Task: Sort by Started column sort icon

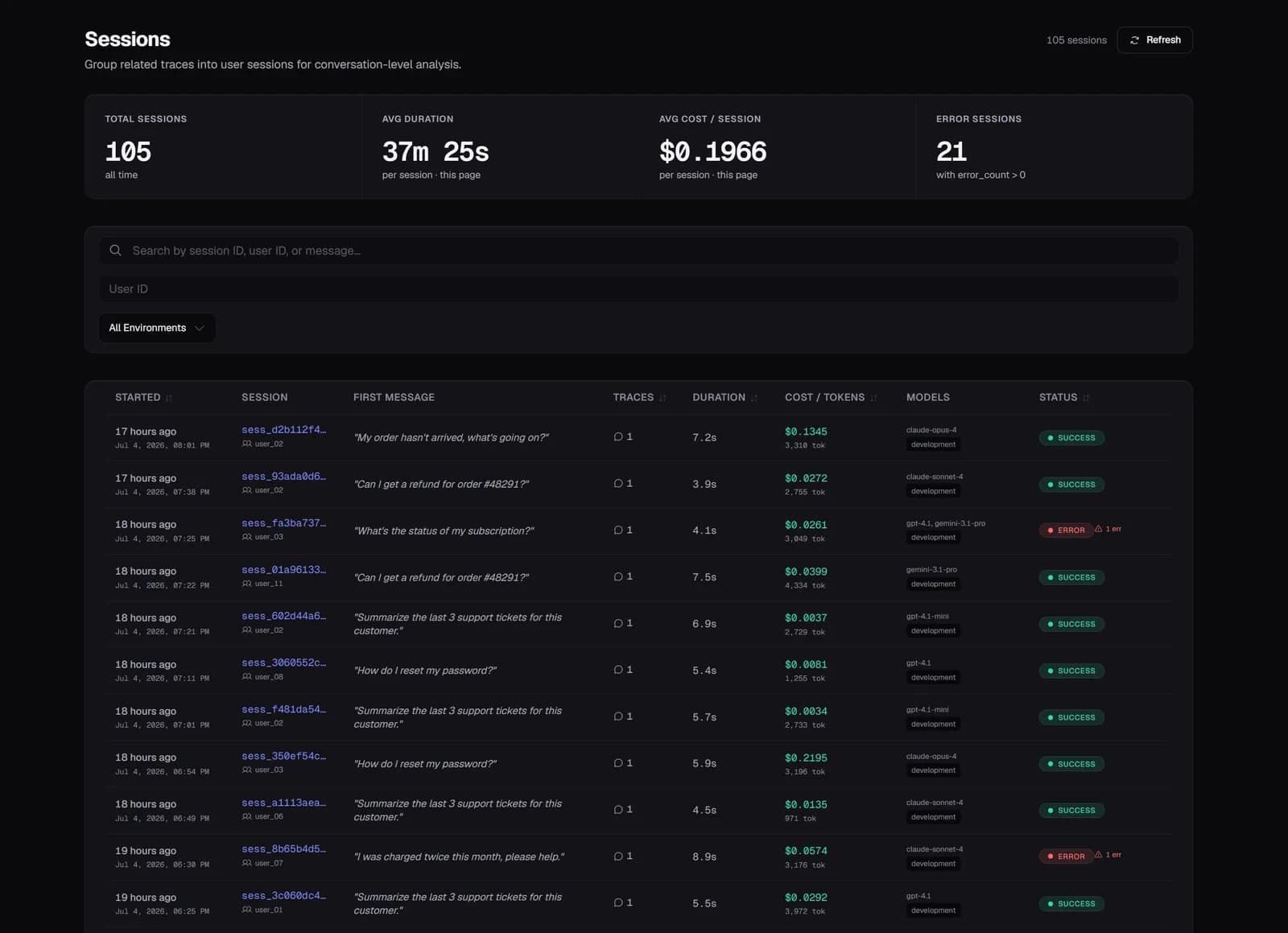Action: click(169, 398)
